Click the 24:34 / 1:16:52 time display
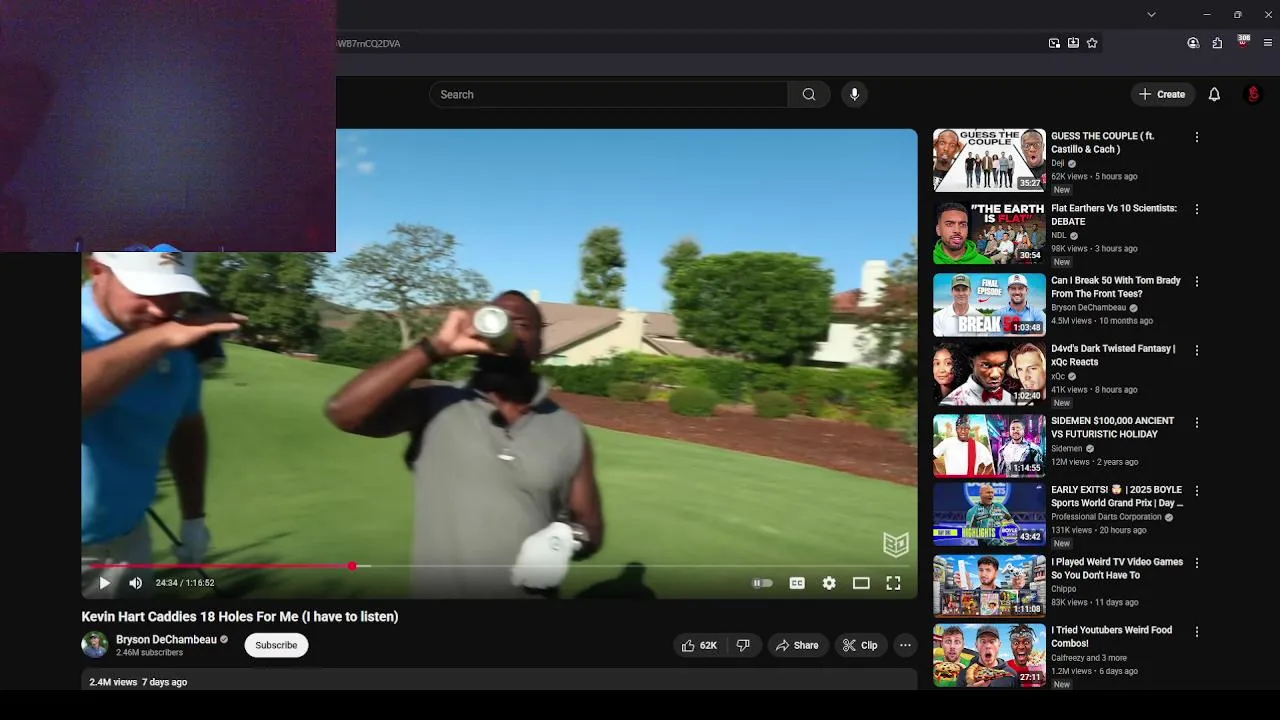1280x720 pixels. pos(185,583)
